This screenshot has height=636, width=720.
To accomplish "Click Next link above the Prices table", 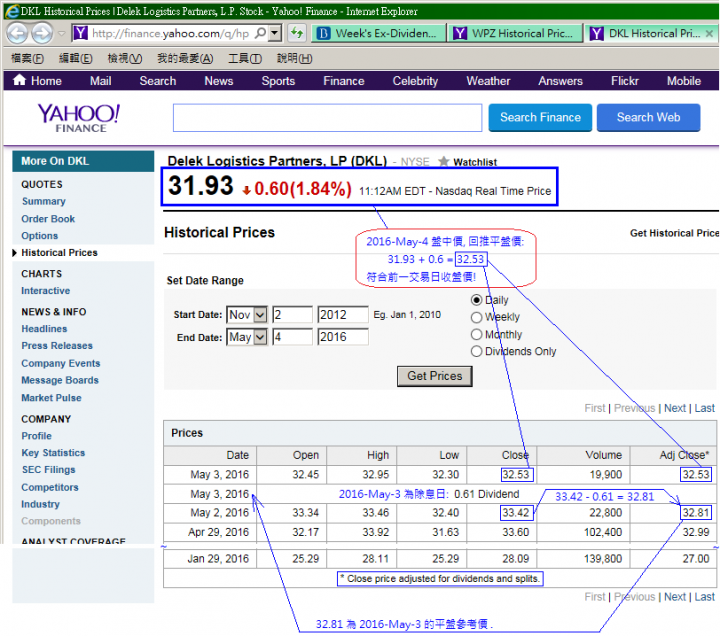I will [x=675, y=408].
